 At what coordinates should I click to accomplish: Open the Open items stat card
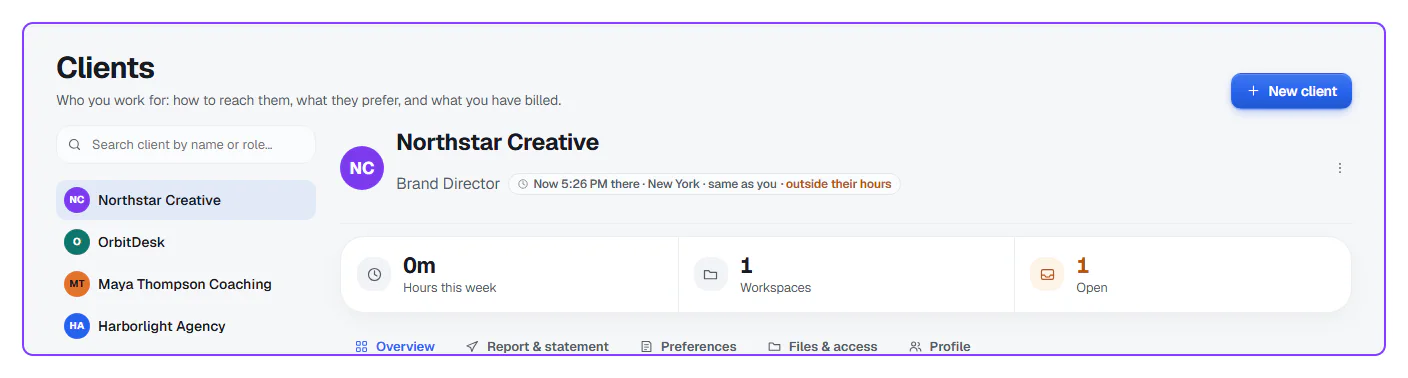point(1183,275)
